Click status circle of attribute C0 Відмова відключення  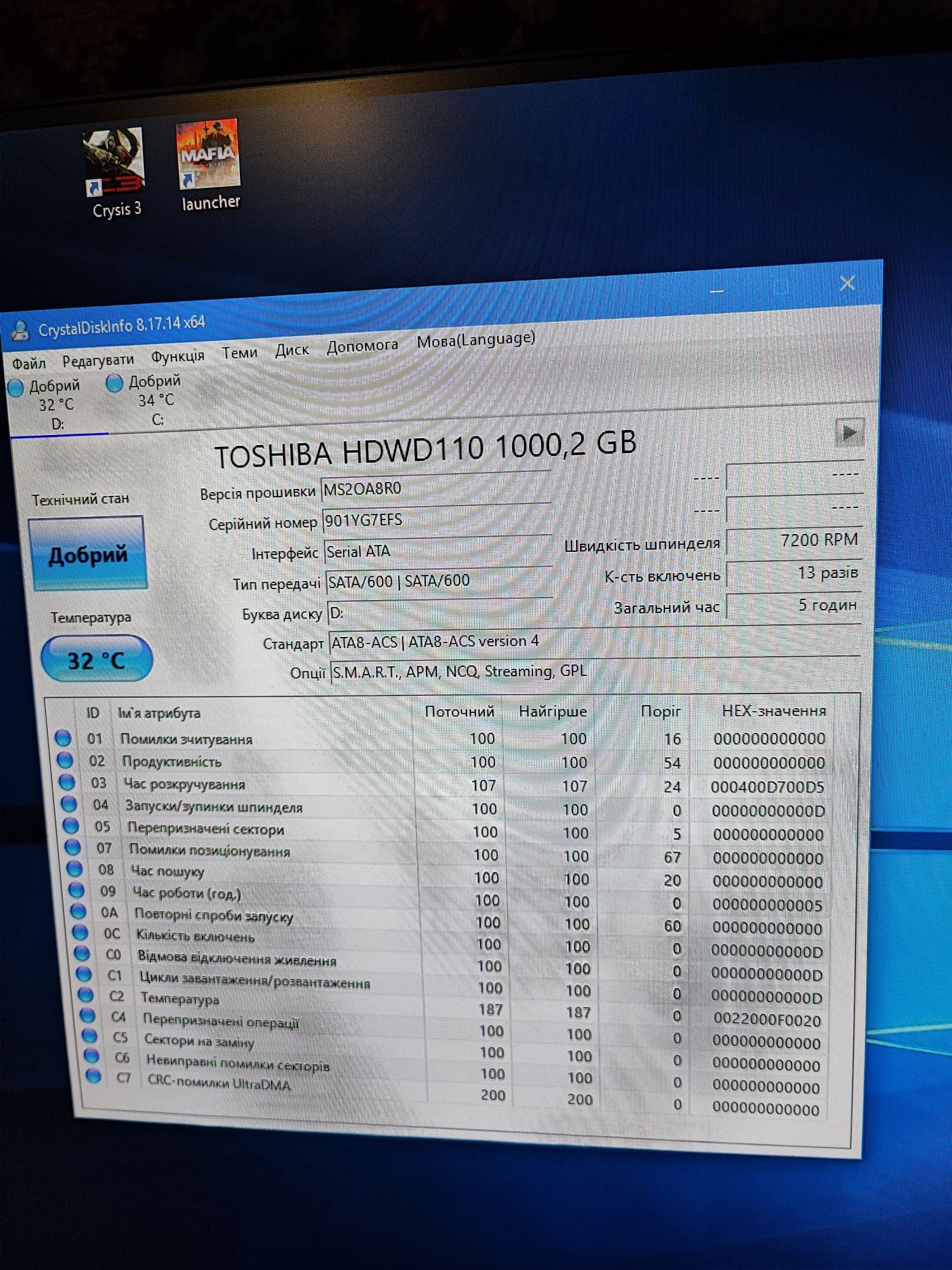coord(82,953)
